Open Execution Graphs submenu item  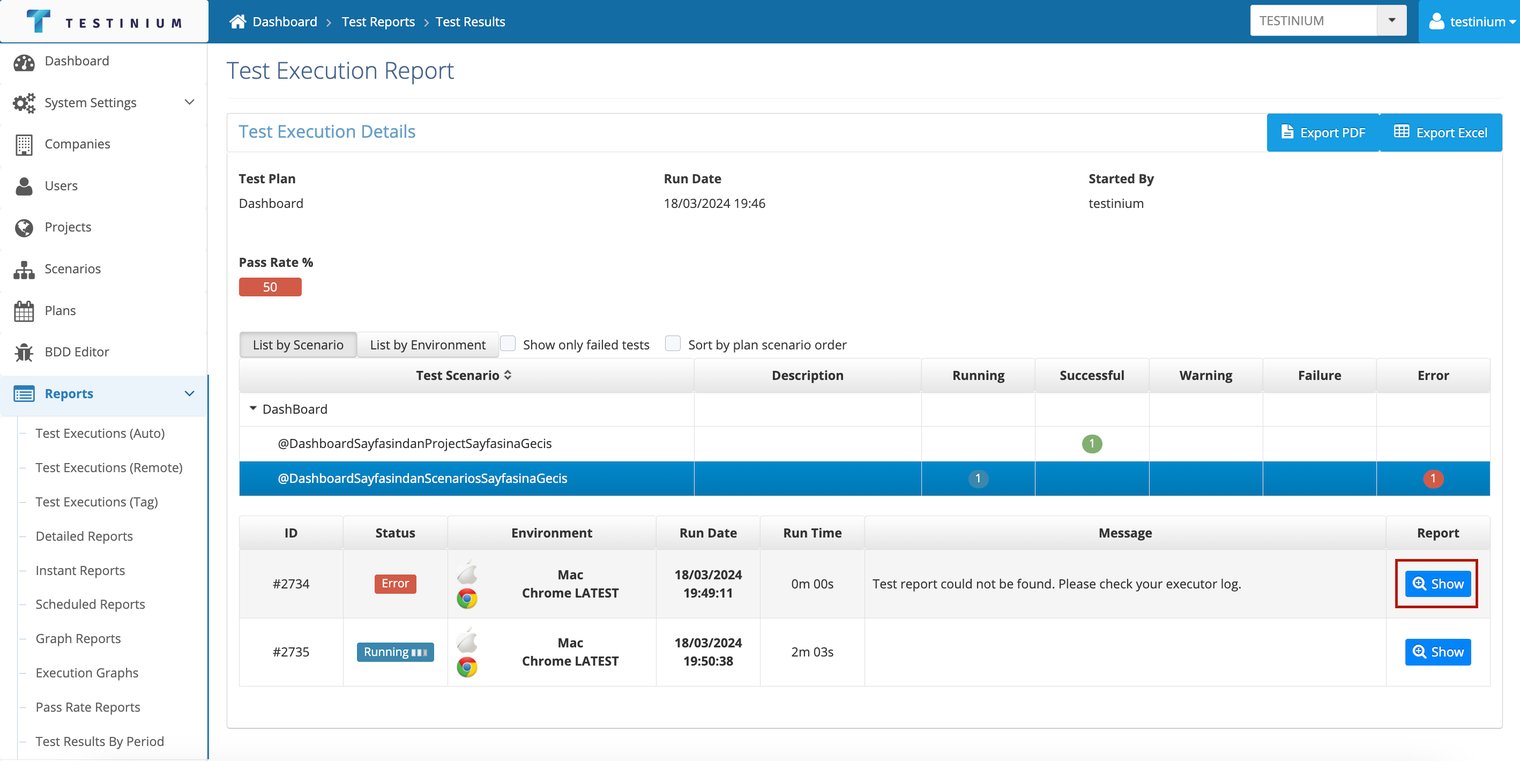(87, 673)
